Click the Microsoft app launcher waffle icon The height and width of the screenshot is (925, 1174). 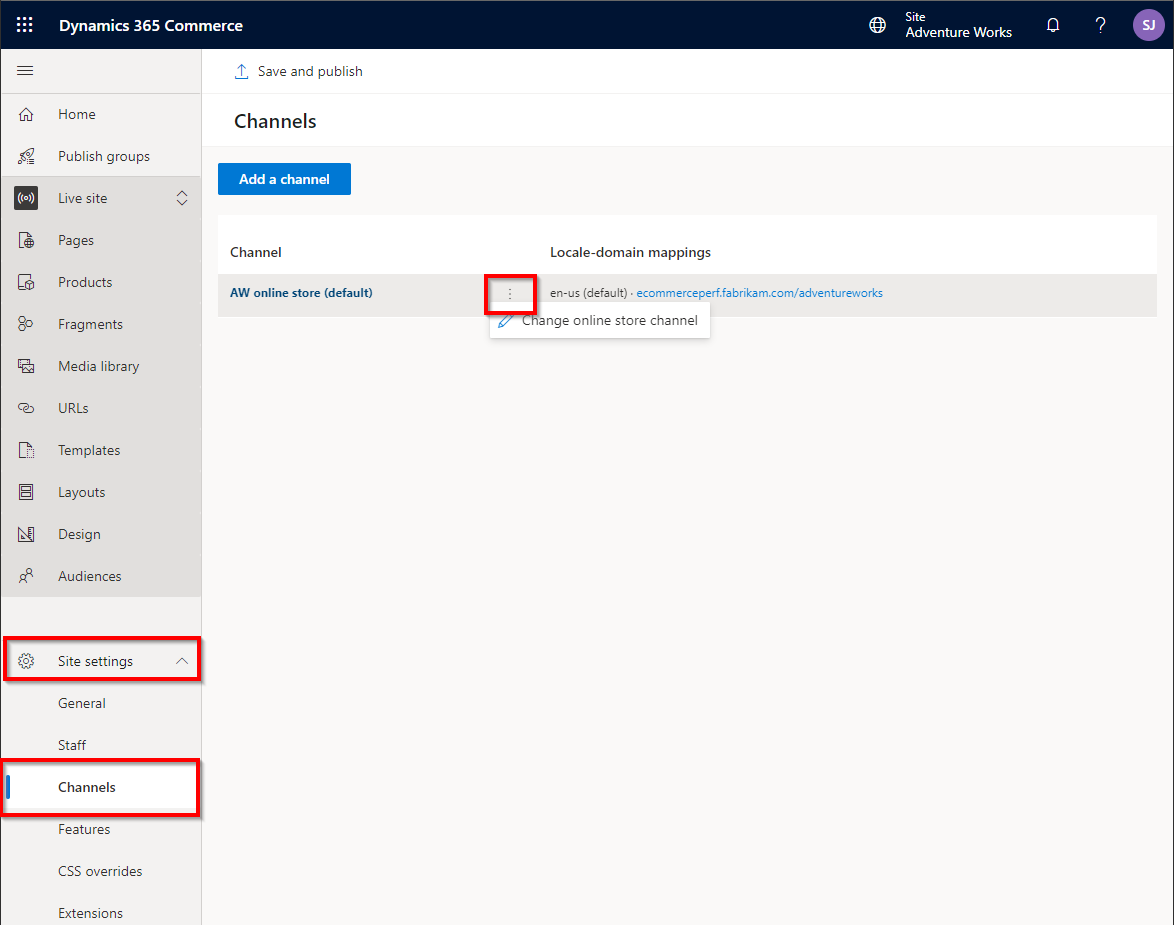(x=24, y=24)
